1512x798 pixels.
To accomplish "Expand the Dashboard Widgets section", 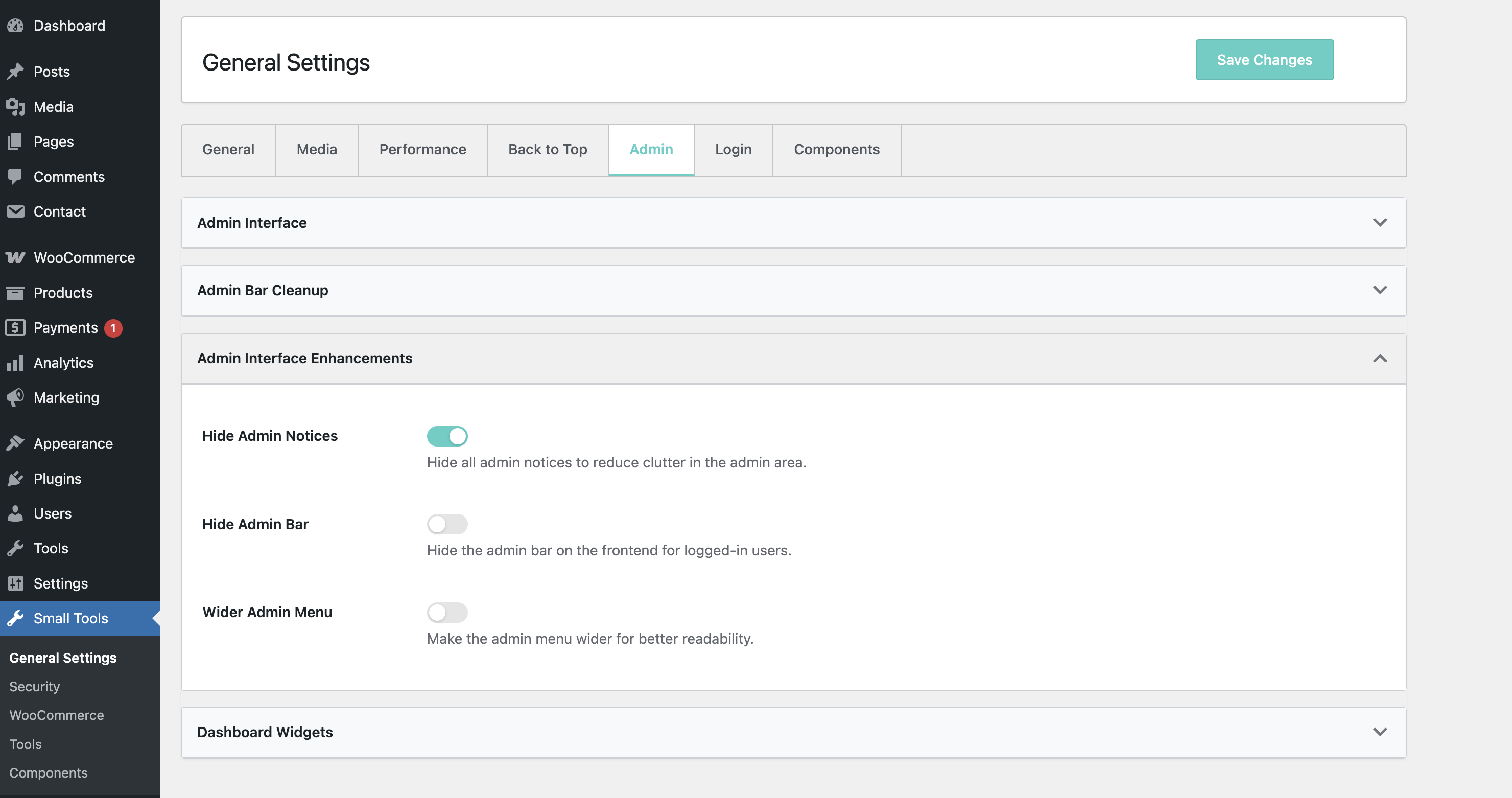I will (x=1379, y=732).
